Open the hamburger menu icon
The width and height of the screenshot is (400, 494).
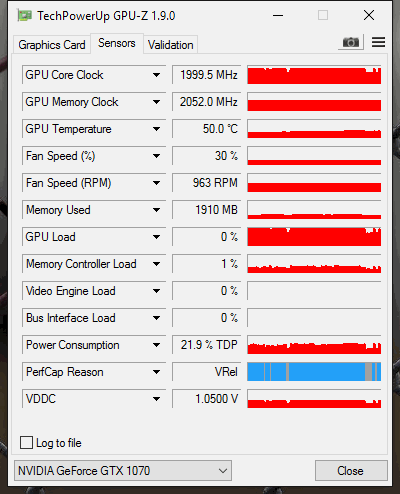pos(378,42)
